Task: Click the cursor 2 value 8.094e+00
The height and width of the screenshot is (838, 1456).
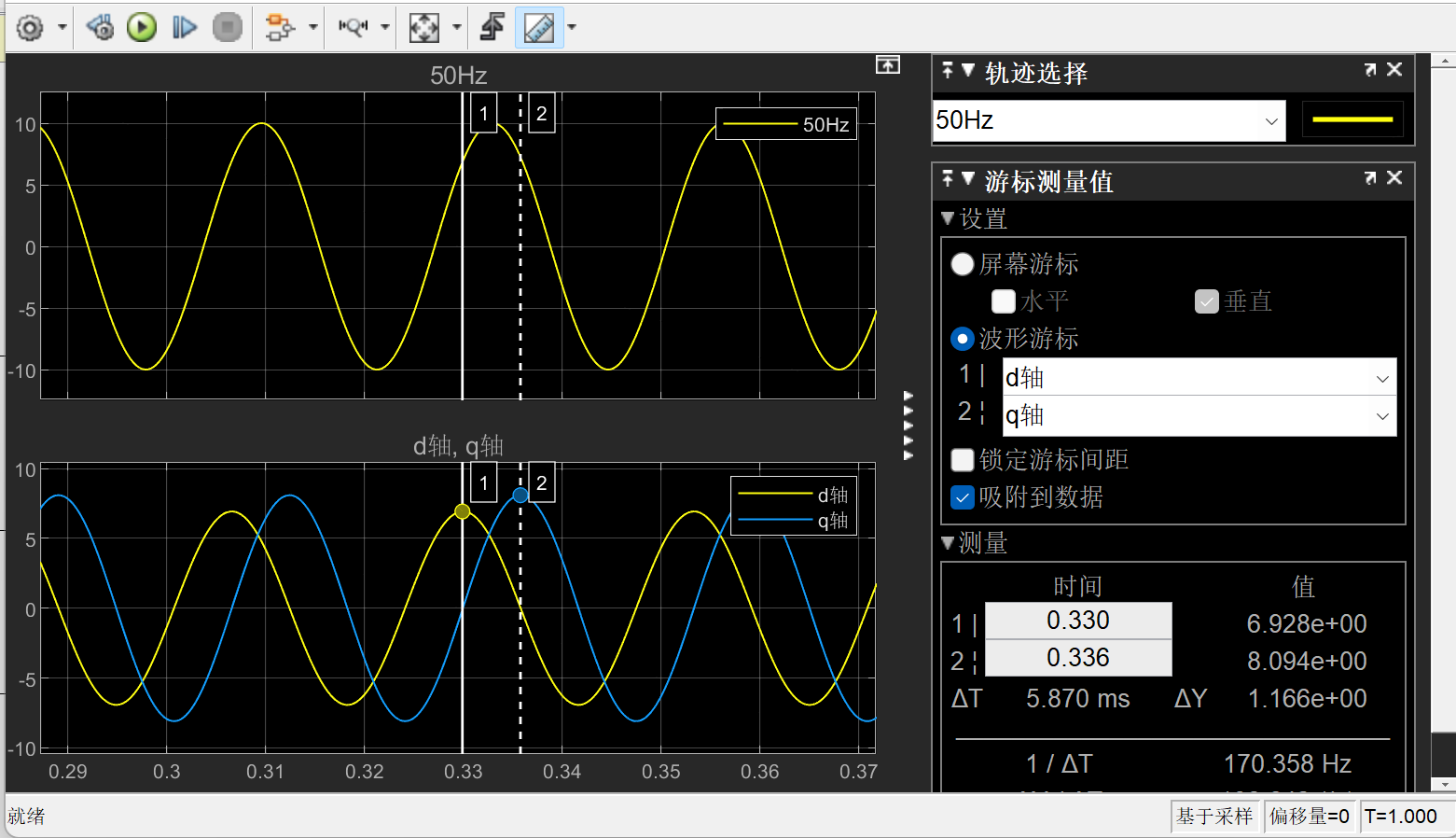Action: pos(1307,662)
